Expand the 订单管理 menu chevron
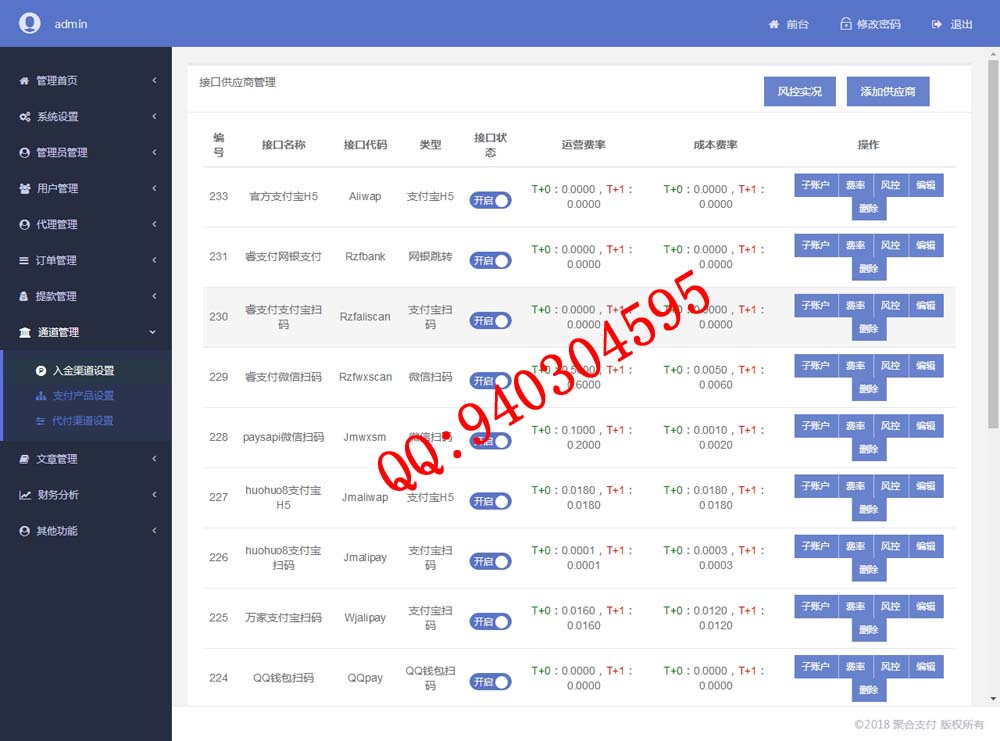Viewport: 1000px width, 741px height. tap(154, 260)
